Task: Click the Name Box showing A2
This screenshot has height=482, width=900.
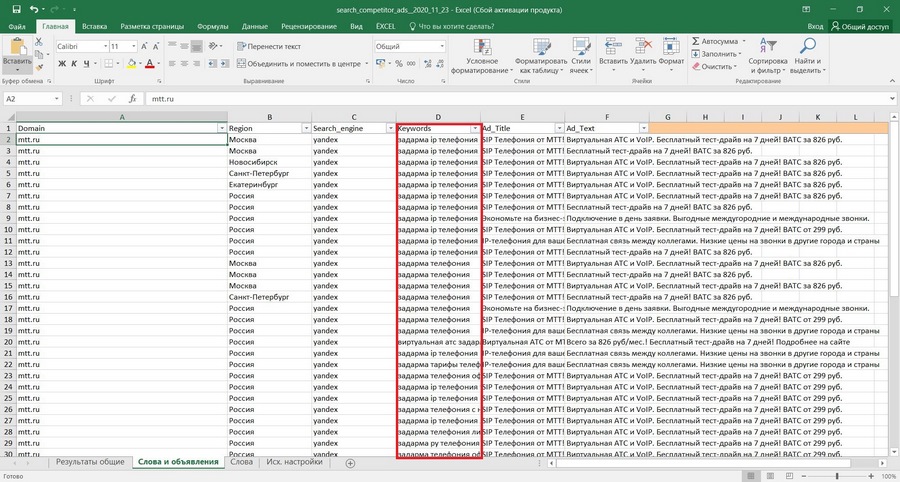Action: tap(35, 100)
